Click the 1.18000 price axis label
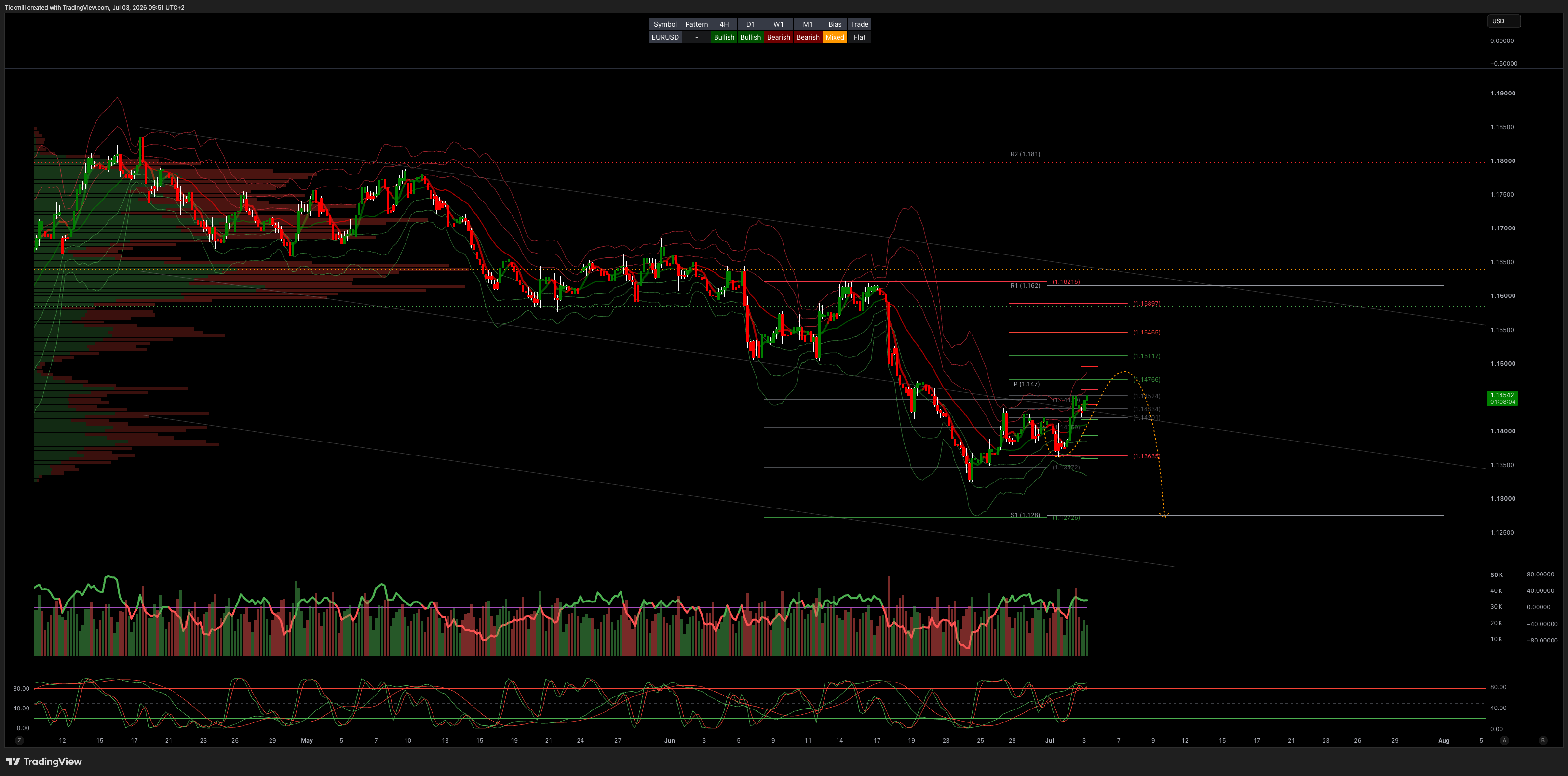The height and width of the screenshot is (776, 1568). click(1503, 161)
